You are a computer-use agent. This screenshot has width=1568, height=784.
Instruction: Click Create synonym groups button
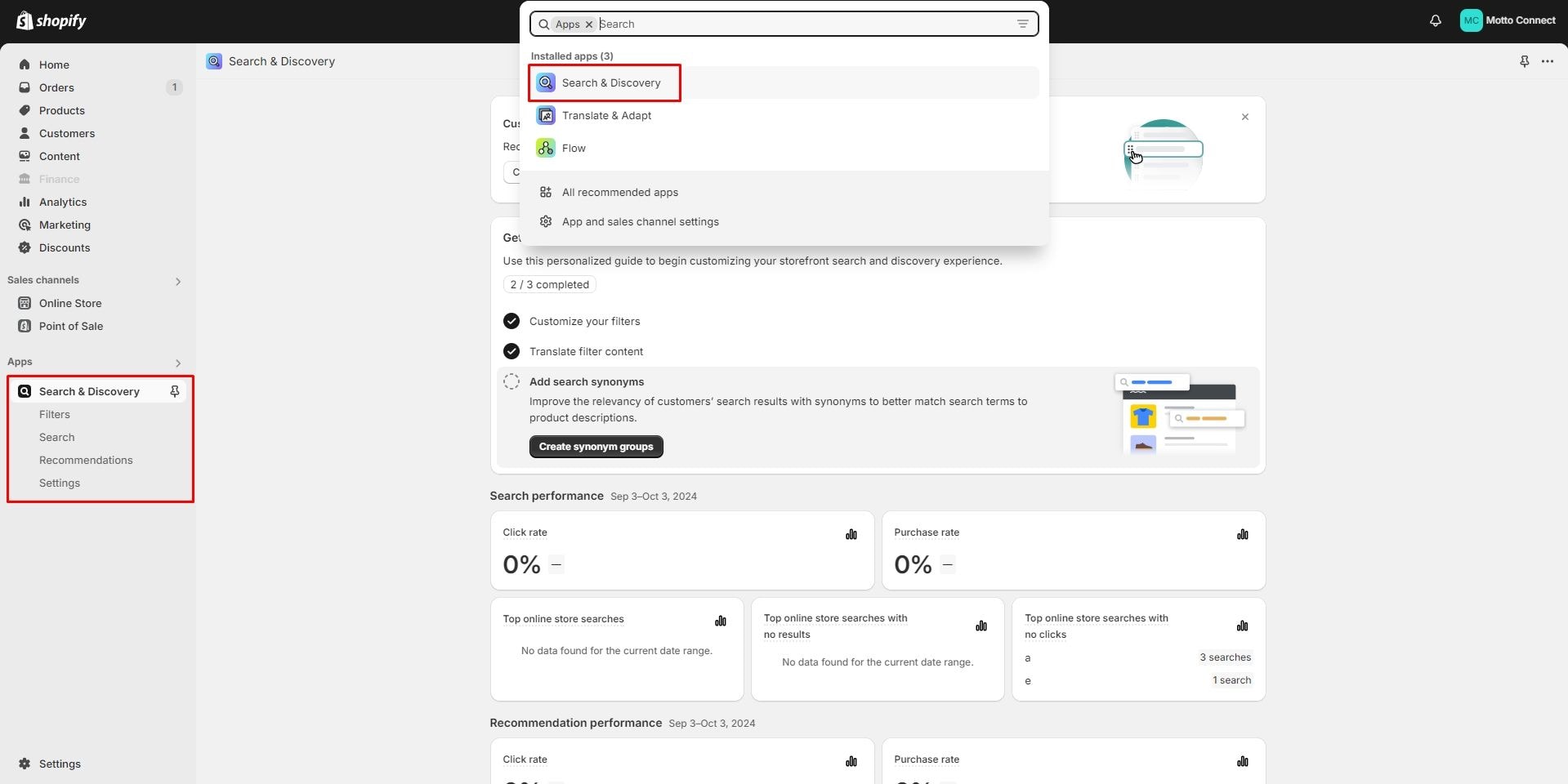(596, 447)
